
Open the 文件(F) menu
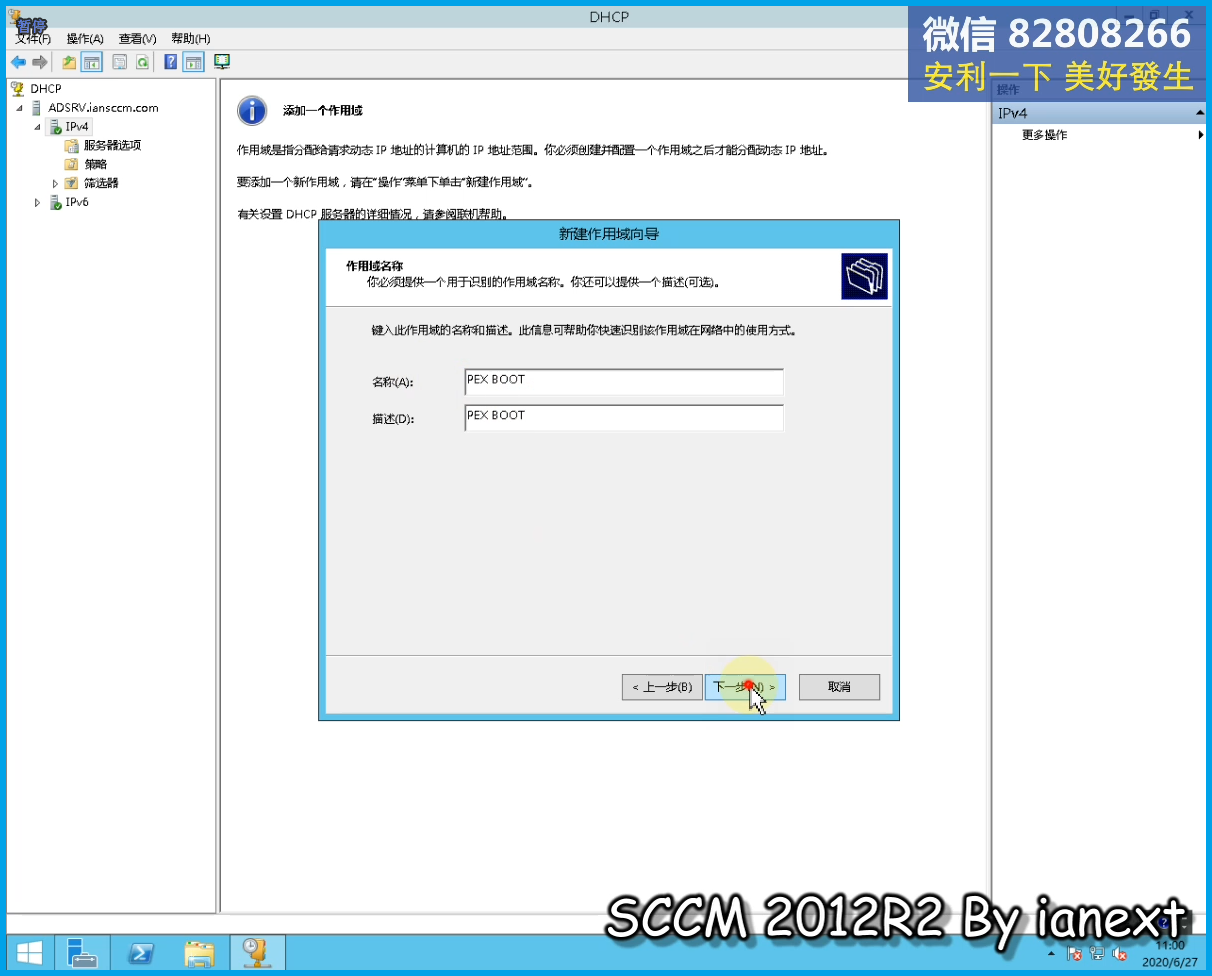point(34,39)
